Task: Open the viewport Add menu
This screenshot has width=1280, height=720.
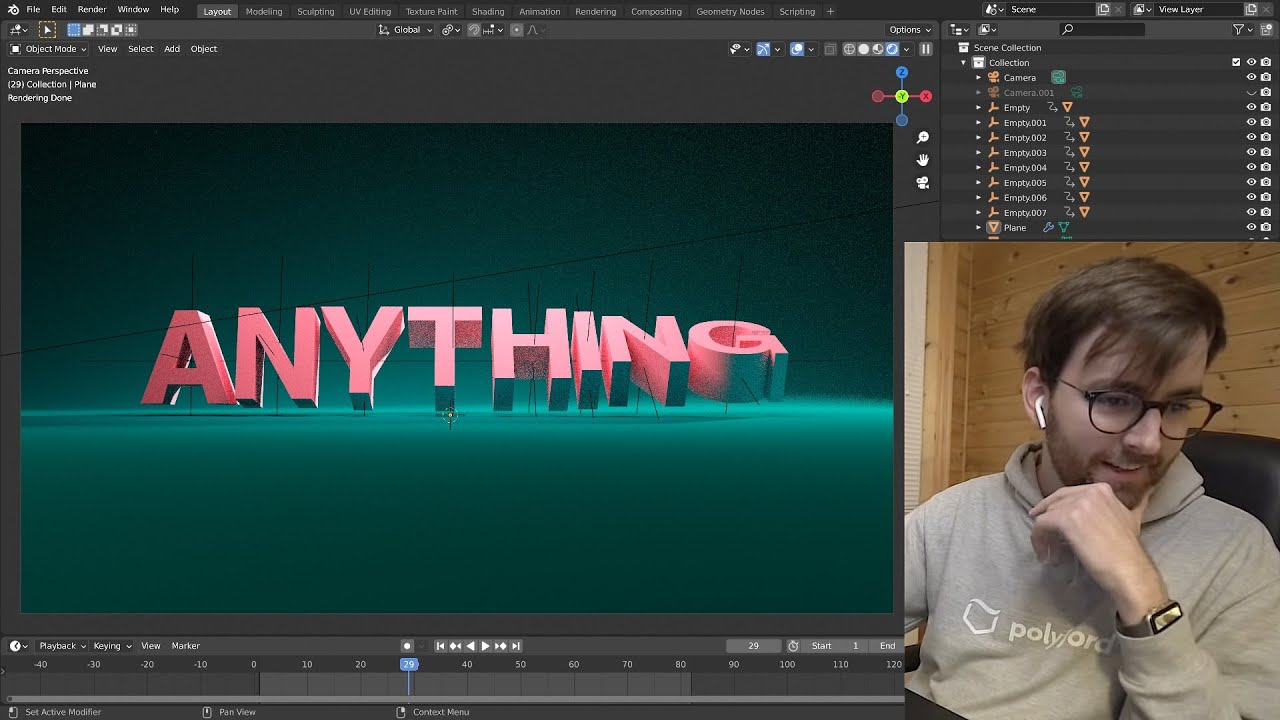Action: pos(172,49)
